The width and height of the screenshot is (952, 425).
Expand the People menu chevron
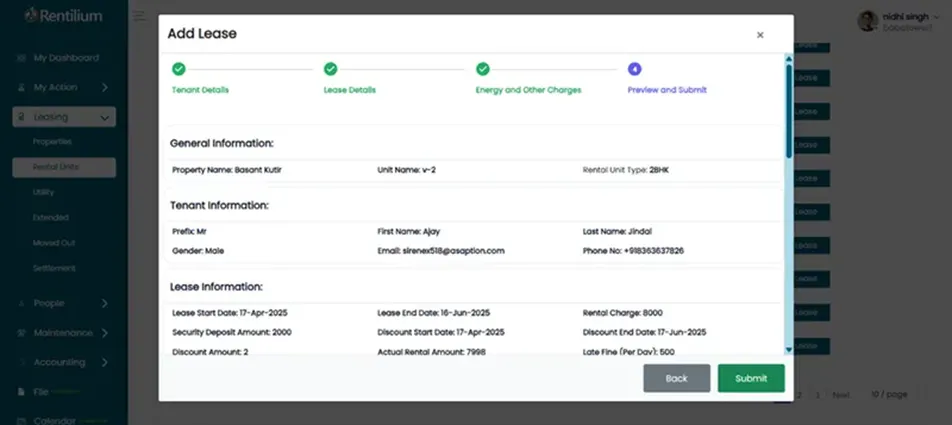point(104,303)
